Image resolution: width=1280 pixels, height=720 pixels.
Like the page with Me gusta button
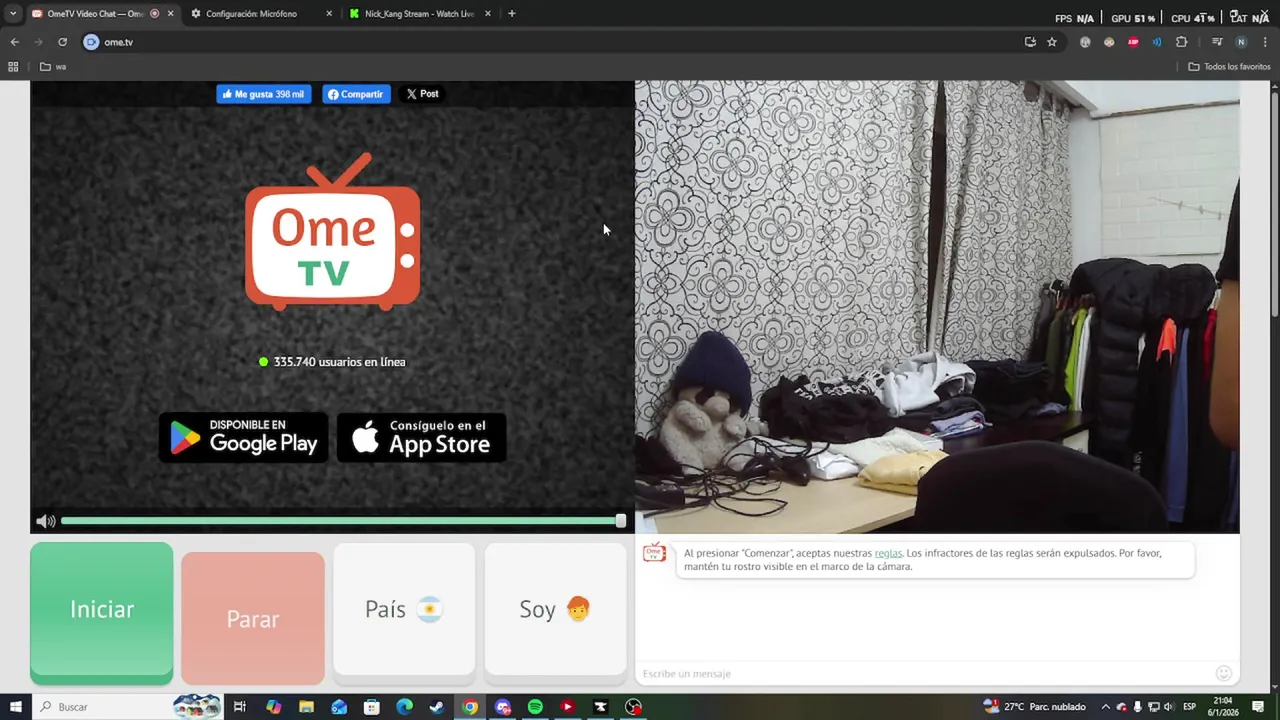click(264, 94)
